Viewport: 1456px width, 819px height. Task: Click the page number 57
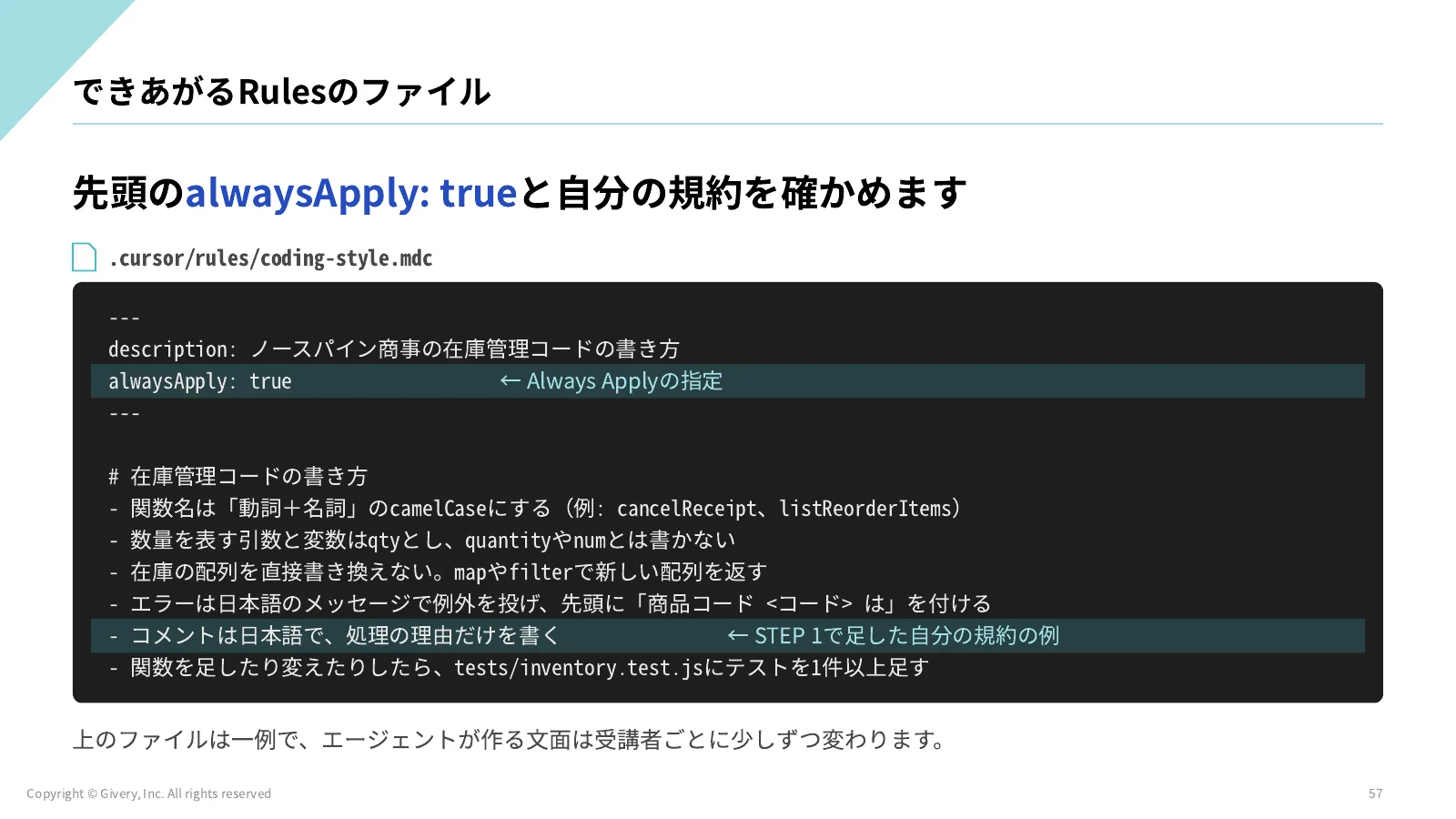pyautogui.click(x=1376, y=794)
